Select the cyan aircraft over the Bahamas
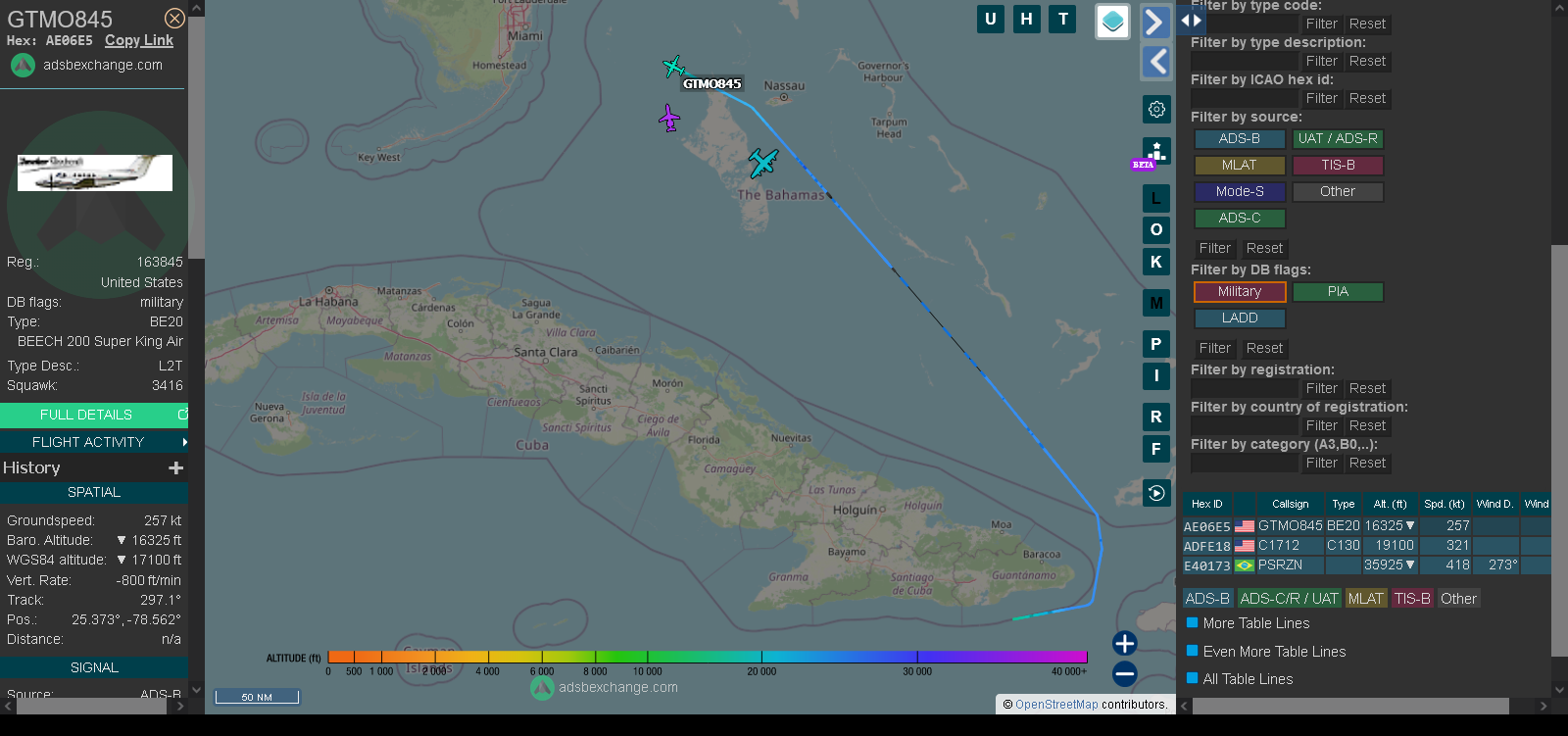The height and width of the screenshot is (736, 1568). pyautogui.click(x=762, y=163)
